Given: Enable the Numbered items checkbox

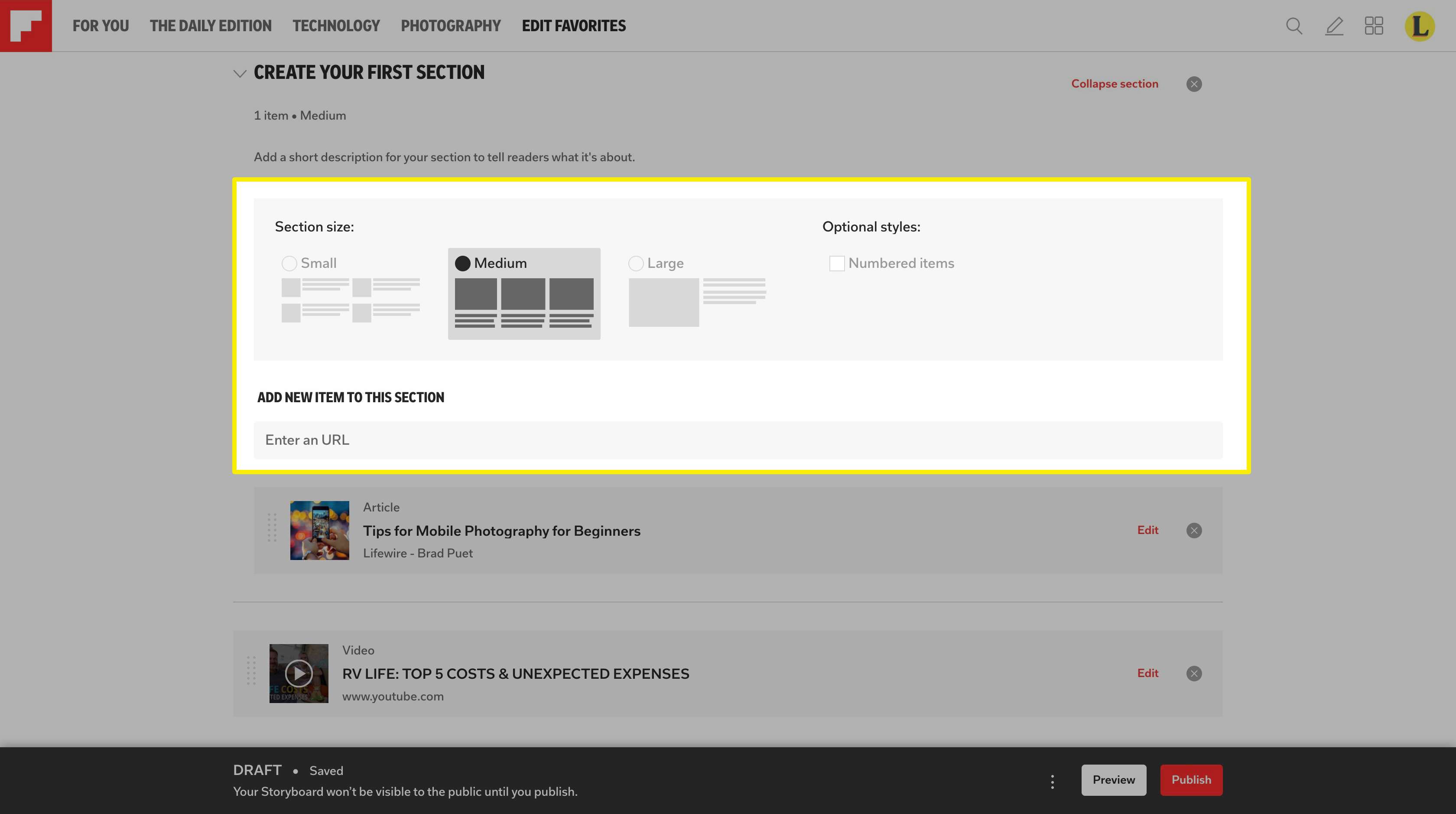Looking at the screenshot, I should coord(836,263).
